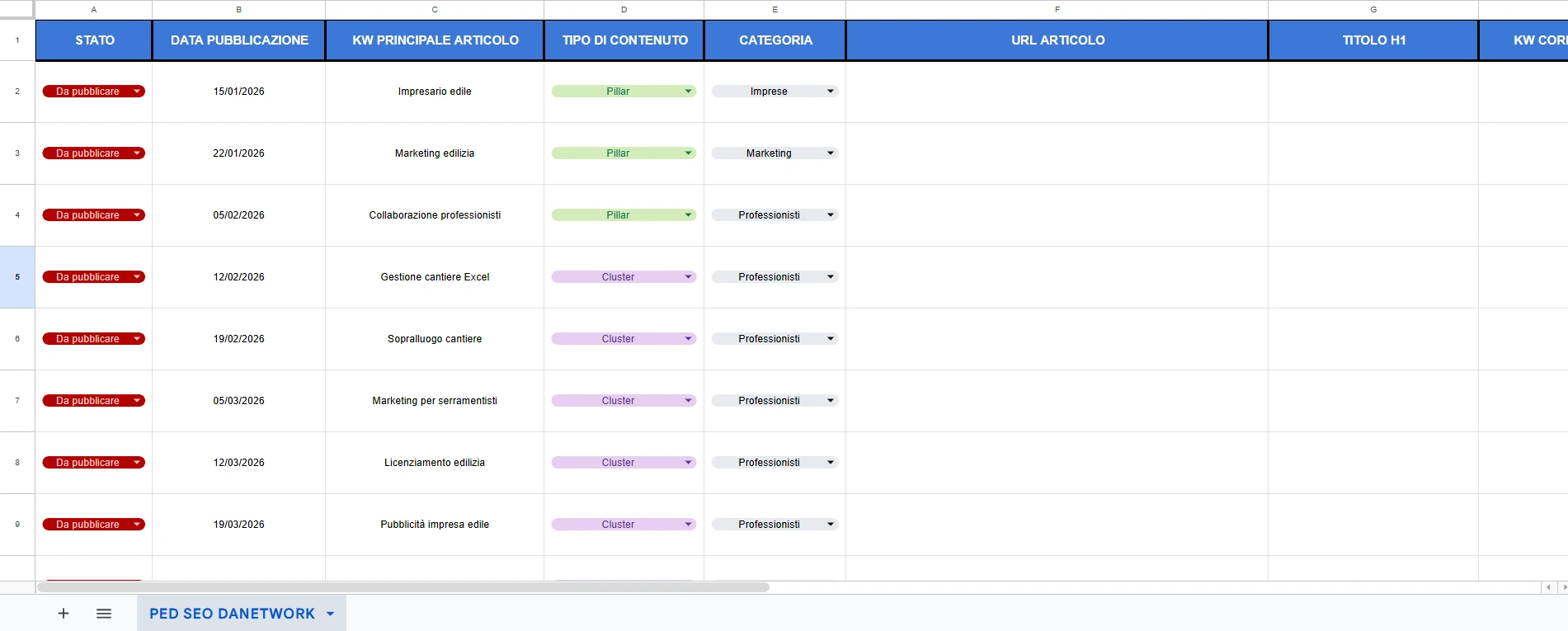1568x631 pixels.
Task: Click the select-all corner box
Action: (x=17, y=10)
